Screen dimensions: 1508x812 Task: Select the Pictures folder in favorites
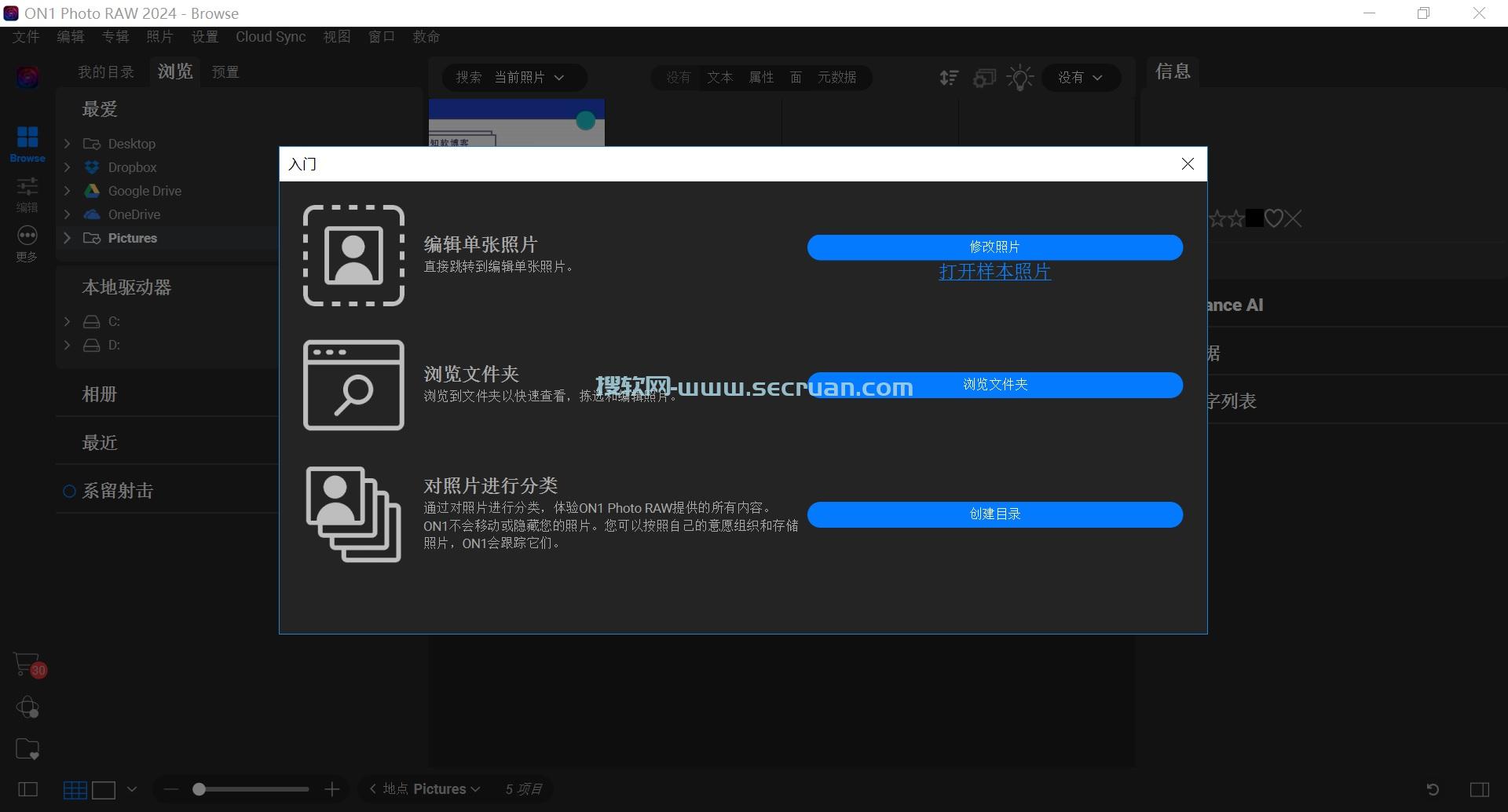click(133, 238)
